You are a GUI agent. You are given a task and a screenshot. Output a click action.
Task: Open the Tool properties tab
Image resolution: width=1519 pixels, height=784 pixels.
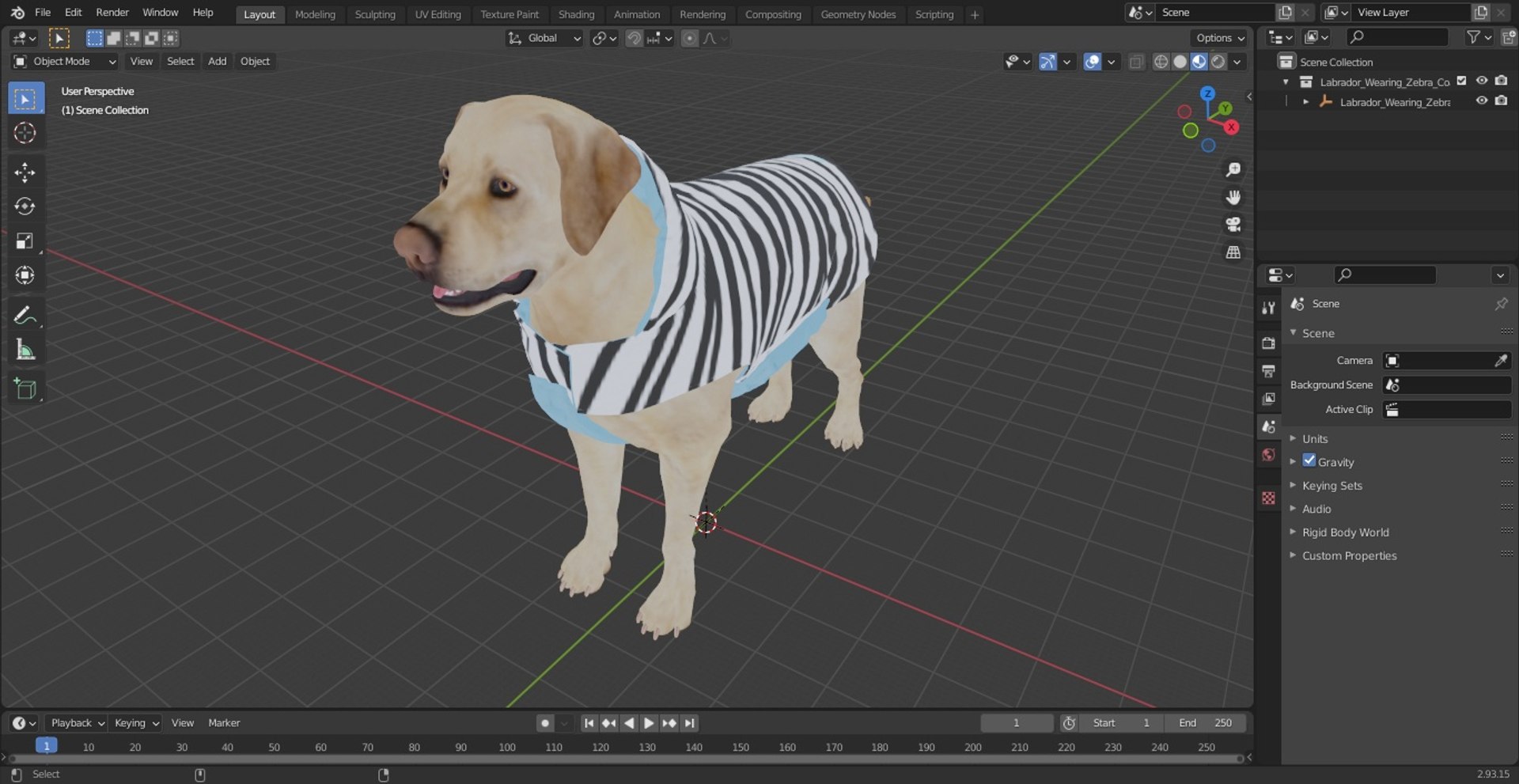1269,309
